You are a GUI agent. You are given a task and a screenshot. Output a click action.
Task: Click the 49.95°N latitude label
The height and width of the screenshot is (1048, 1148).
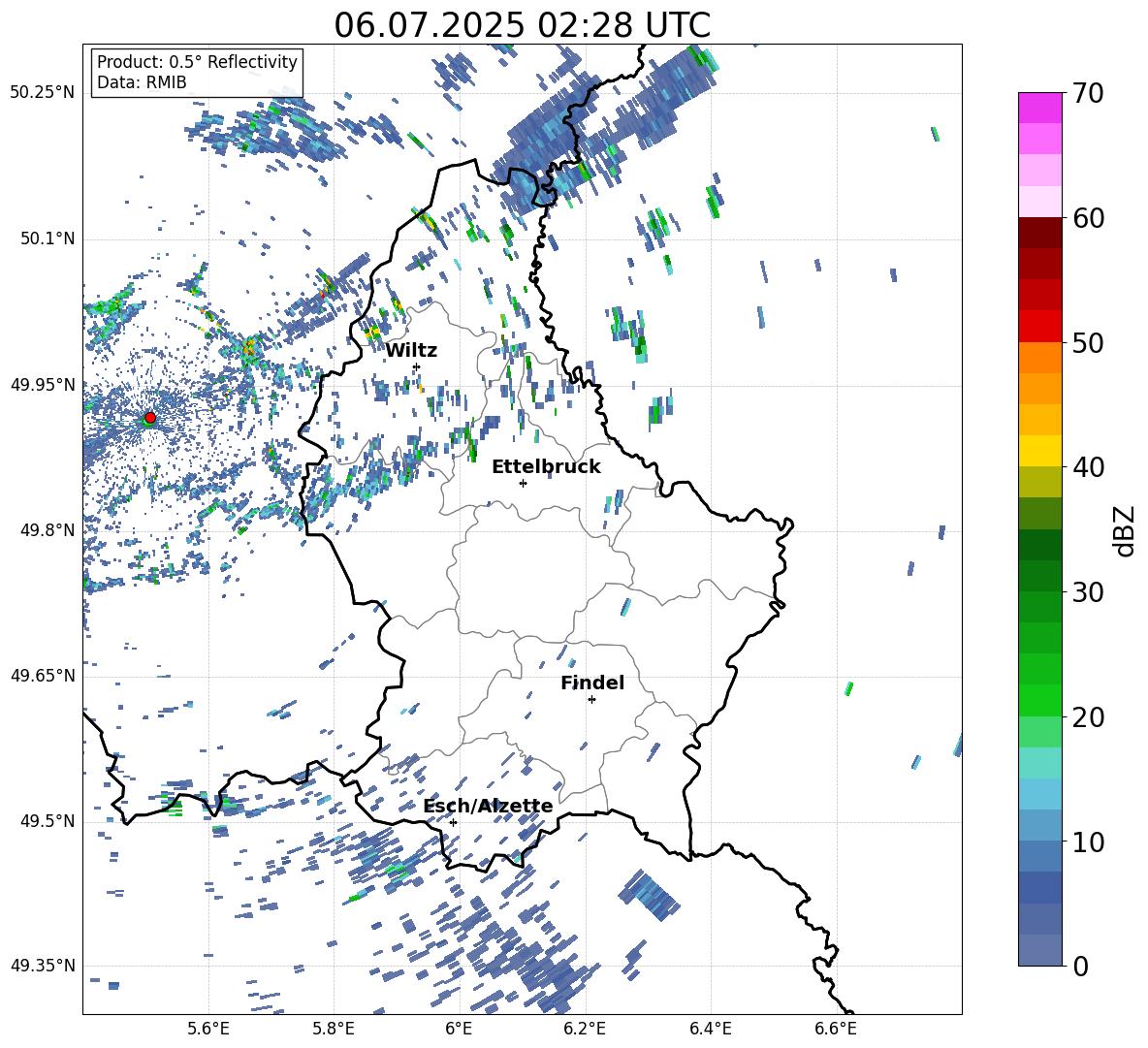click(43, 385)
